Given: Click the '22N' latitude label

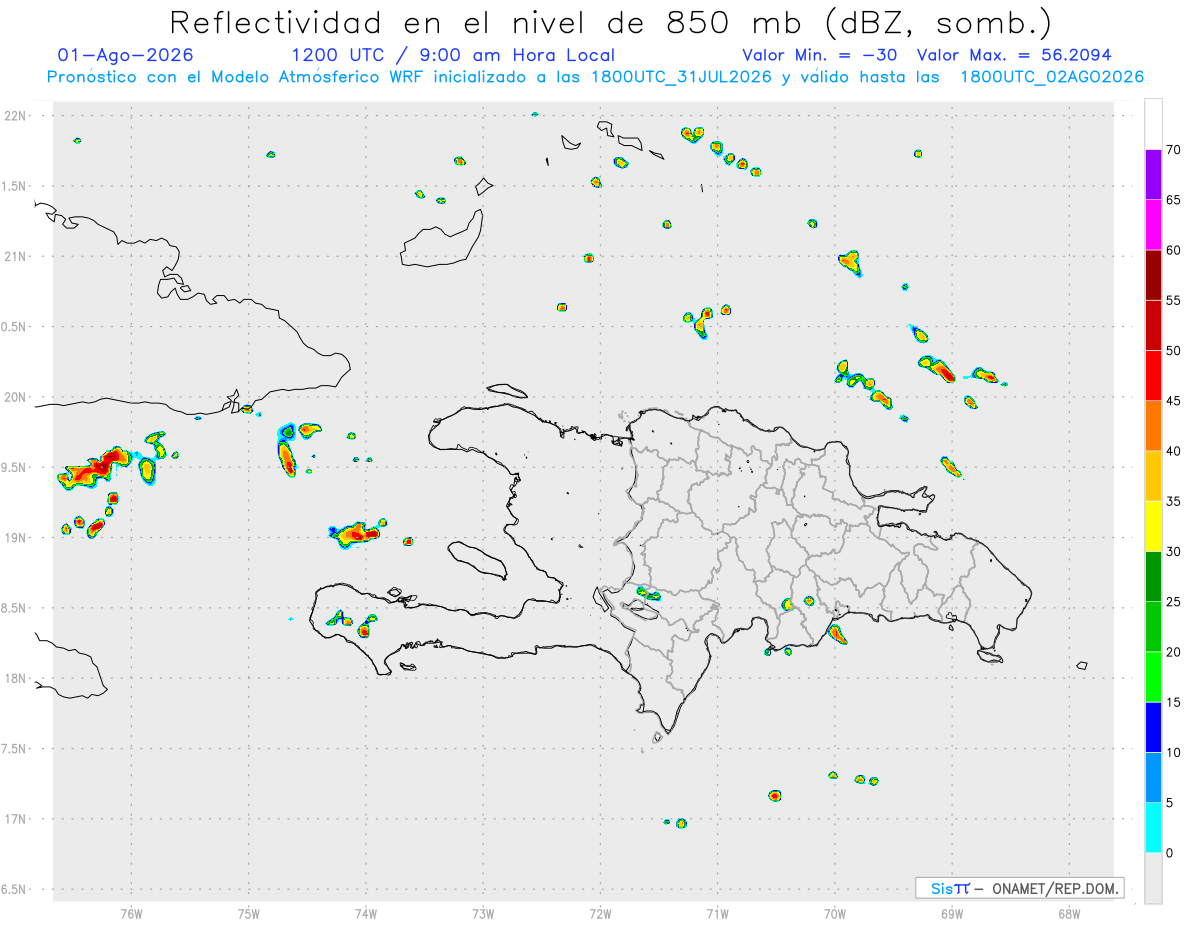Looking at the screenshot, I should (16, 116).
